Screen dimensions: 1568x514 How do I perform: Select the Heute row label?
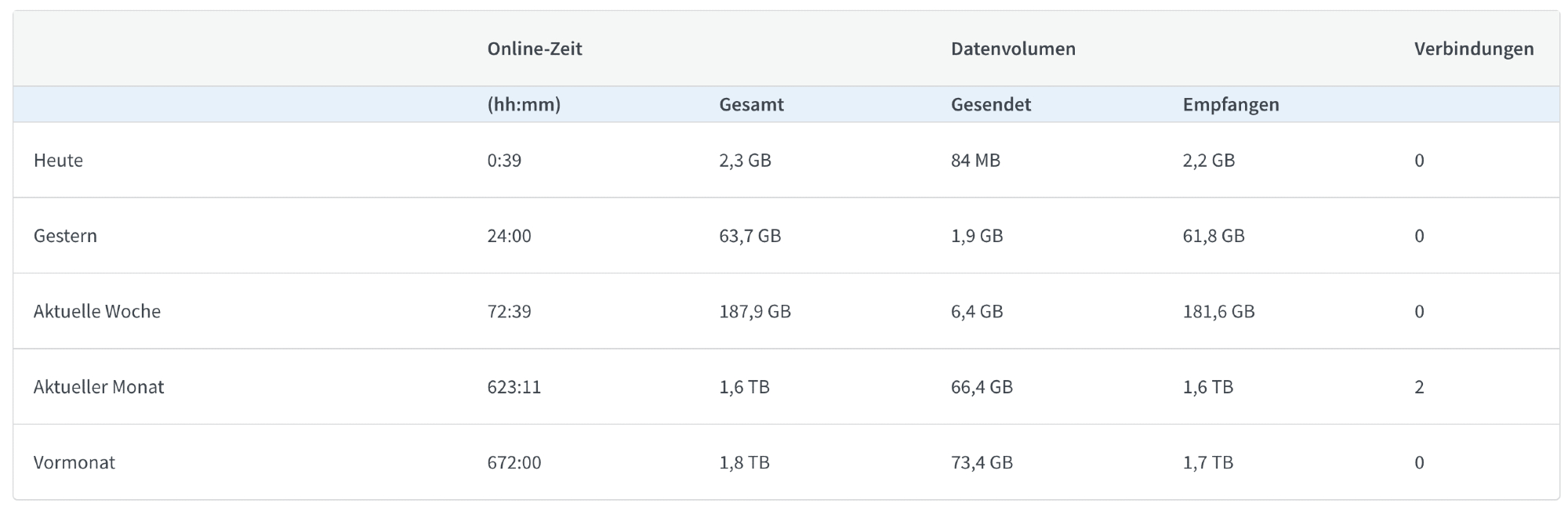tap(58, 161)
